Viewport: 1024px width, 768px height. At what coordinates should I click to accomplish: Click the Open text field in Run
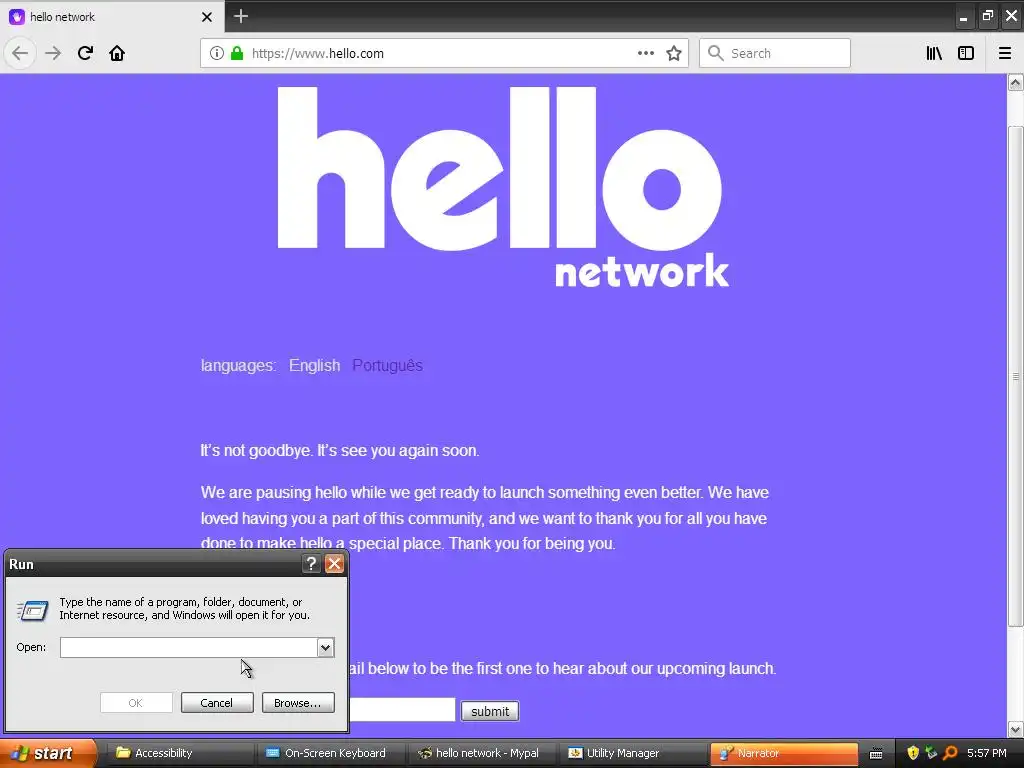click(x=189, y=647)
